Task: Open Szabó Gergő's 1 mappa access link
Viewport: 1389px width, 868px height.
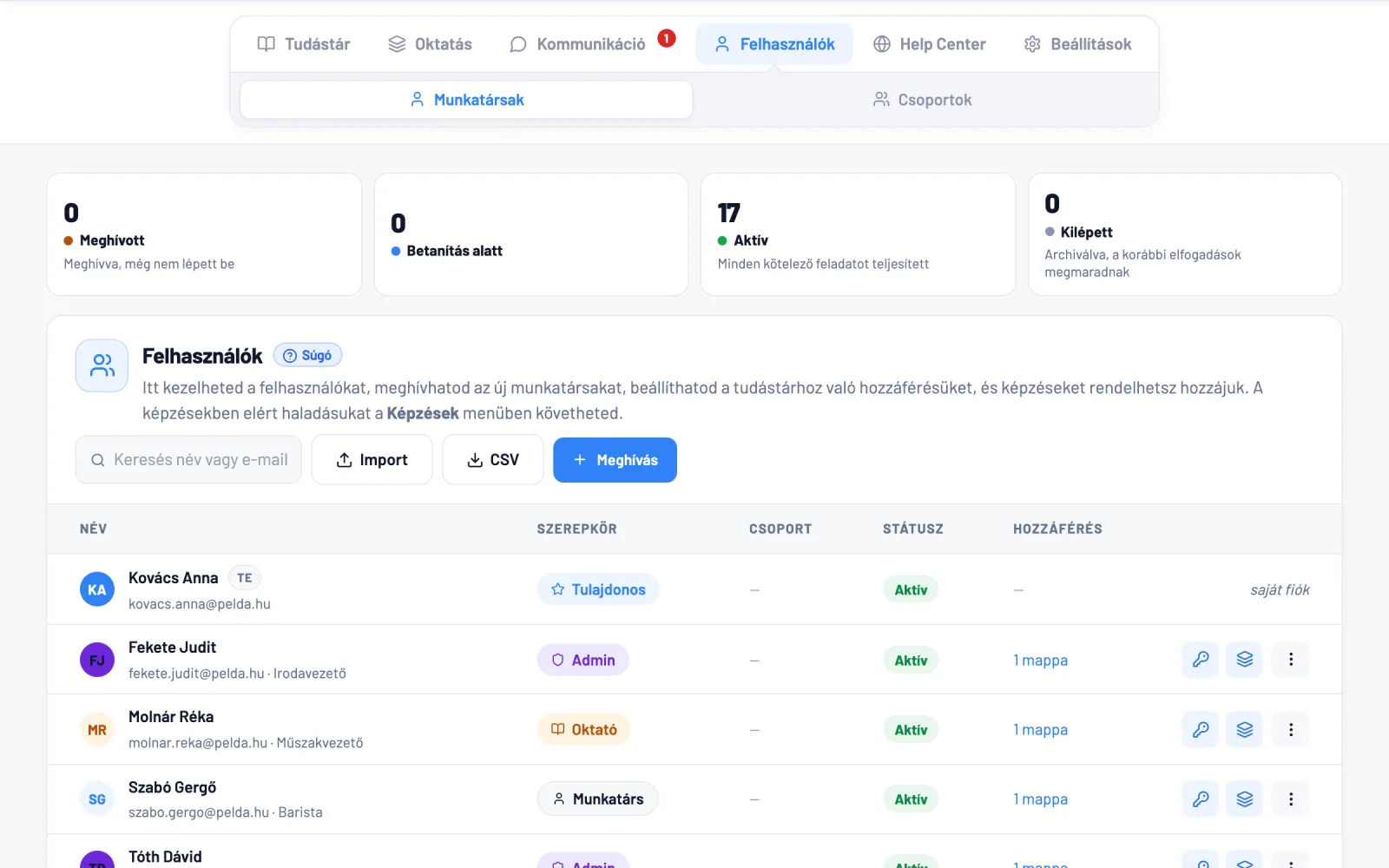Action: tap(1040, 799)
